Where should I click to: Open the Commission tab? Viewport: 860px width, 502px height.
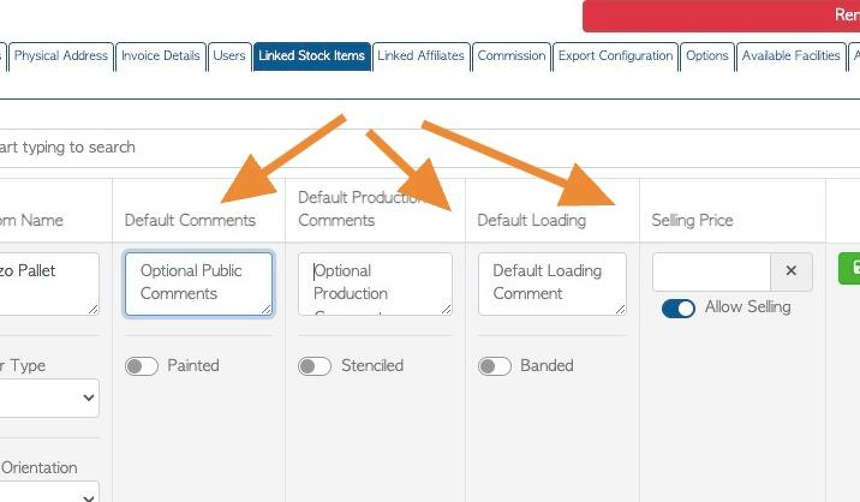coord(511,57)
